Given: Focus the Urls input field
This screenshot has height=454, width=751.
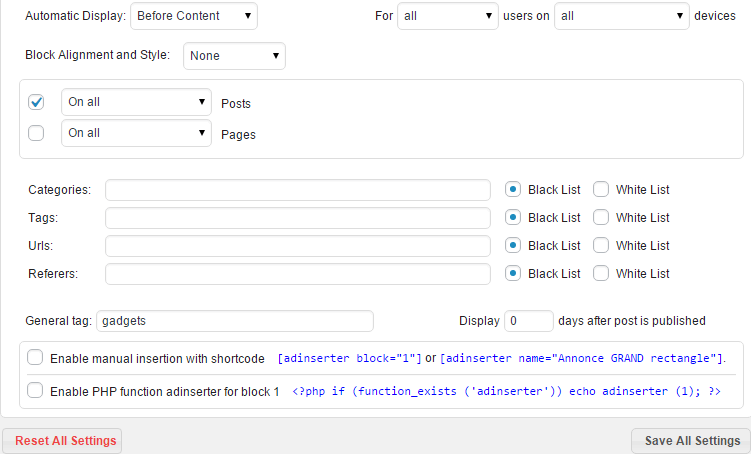Looking at the screenshot, I should tap(298, 246).
